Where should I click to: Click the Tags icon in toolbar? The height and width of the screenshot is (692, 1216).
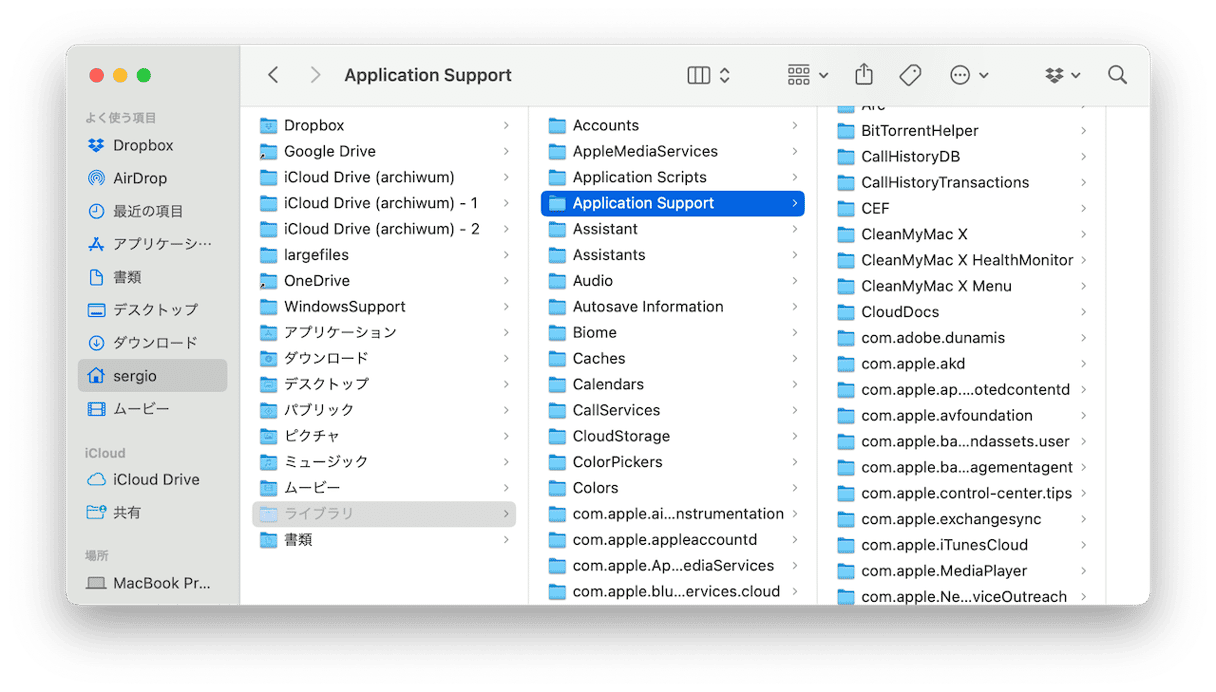click(910, 75)
